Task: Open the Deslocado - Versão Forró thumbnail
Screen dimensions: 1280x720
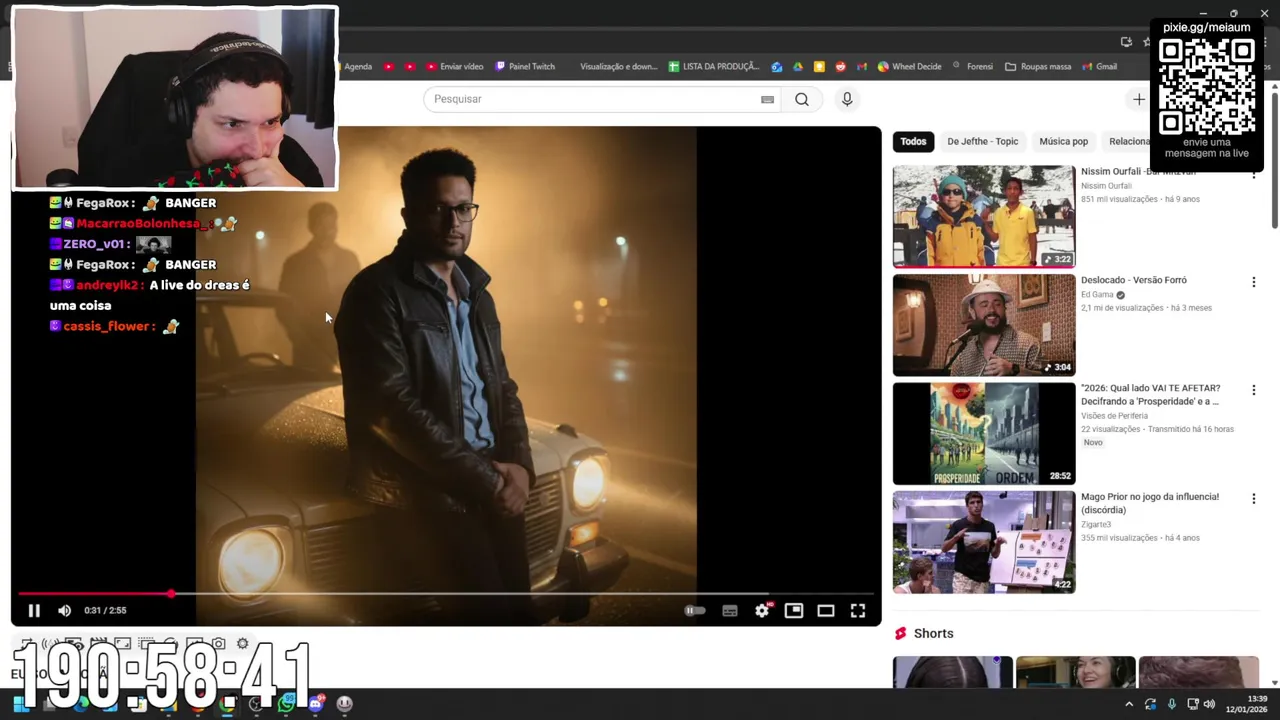Action: coord(984,325)
